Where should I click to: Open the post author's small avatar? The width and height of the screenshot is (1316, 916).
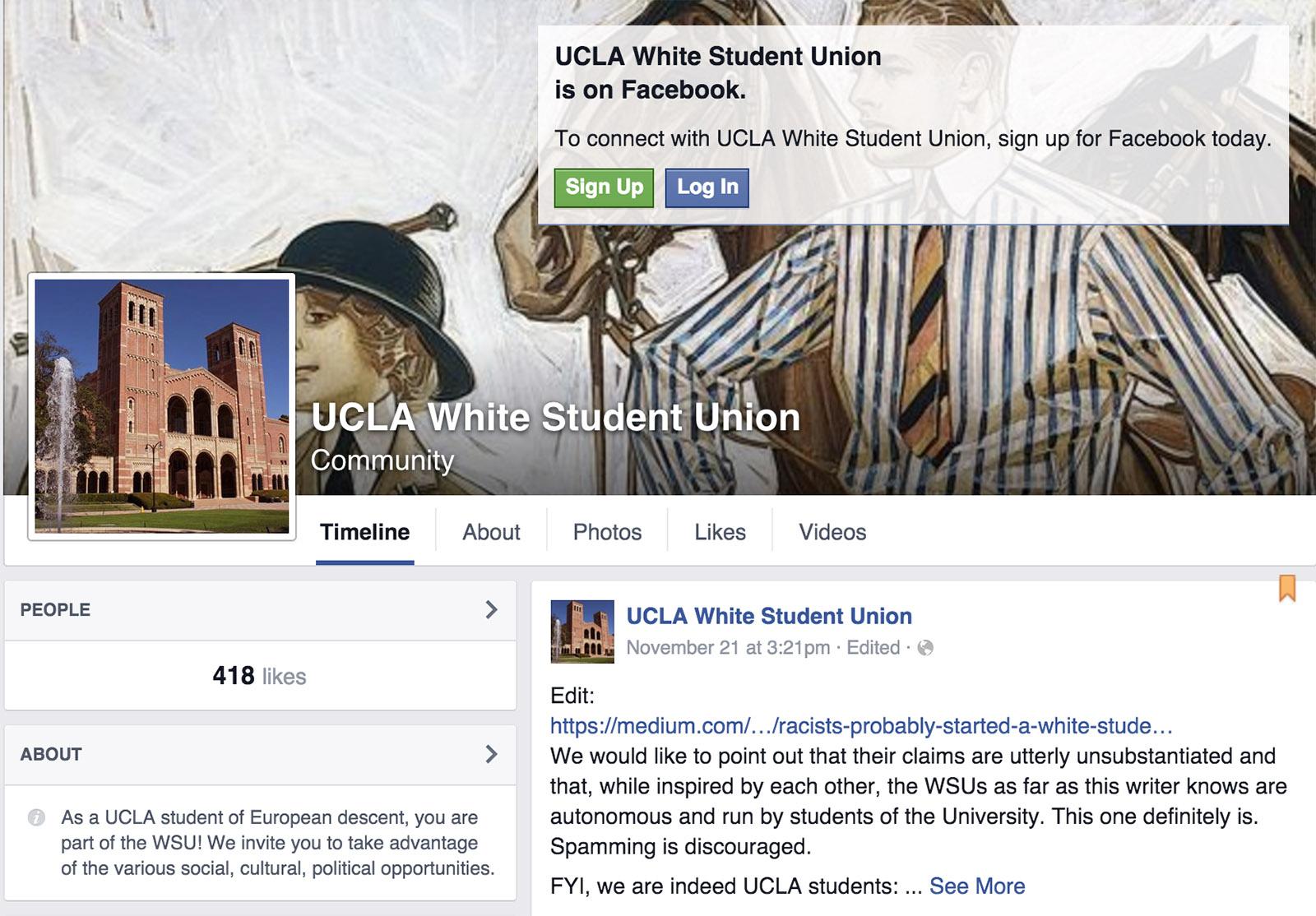[x=582, y=631]
